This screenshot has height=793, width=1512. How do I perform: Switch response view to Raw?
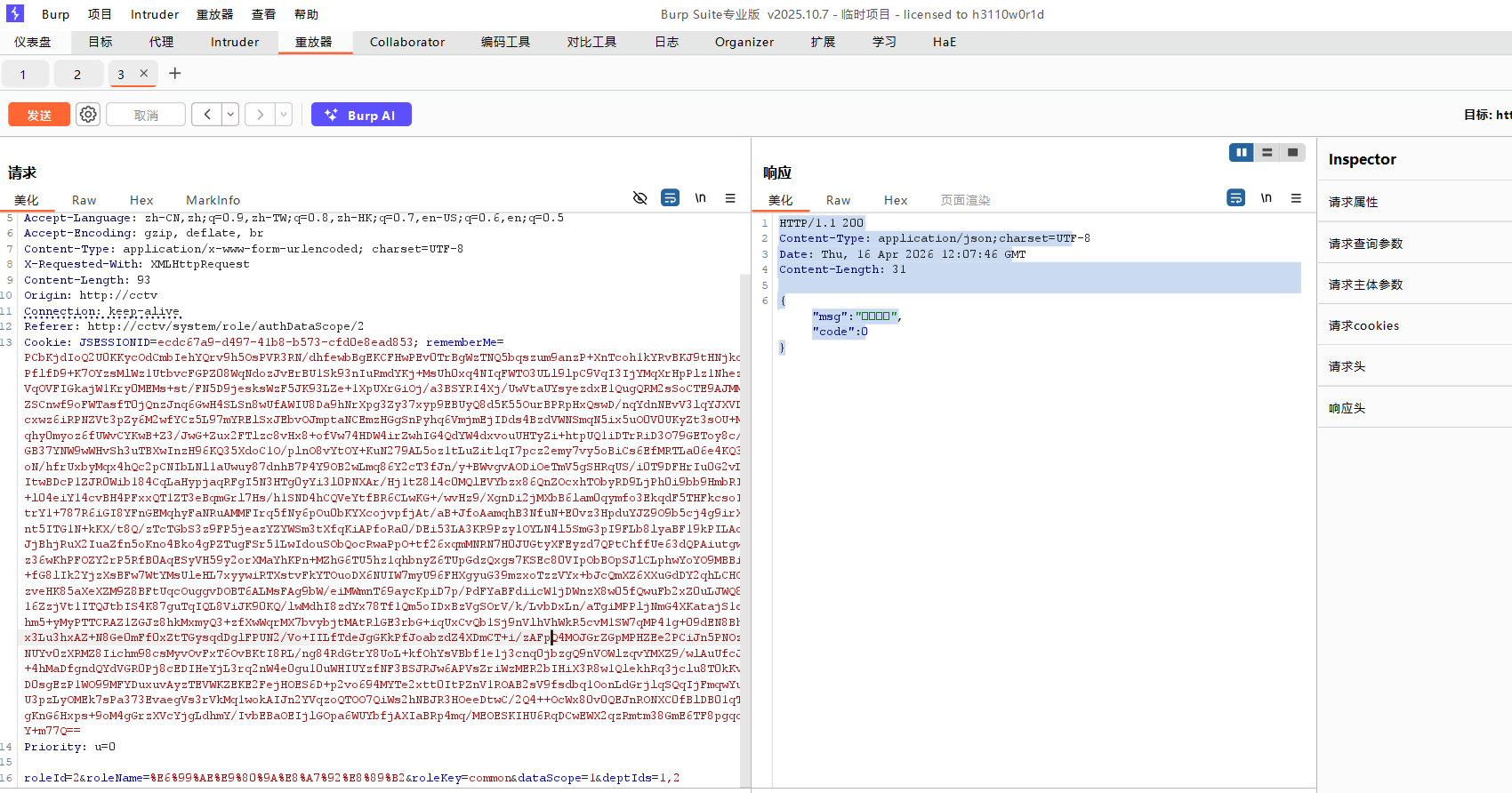coord(838,200)
